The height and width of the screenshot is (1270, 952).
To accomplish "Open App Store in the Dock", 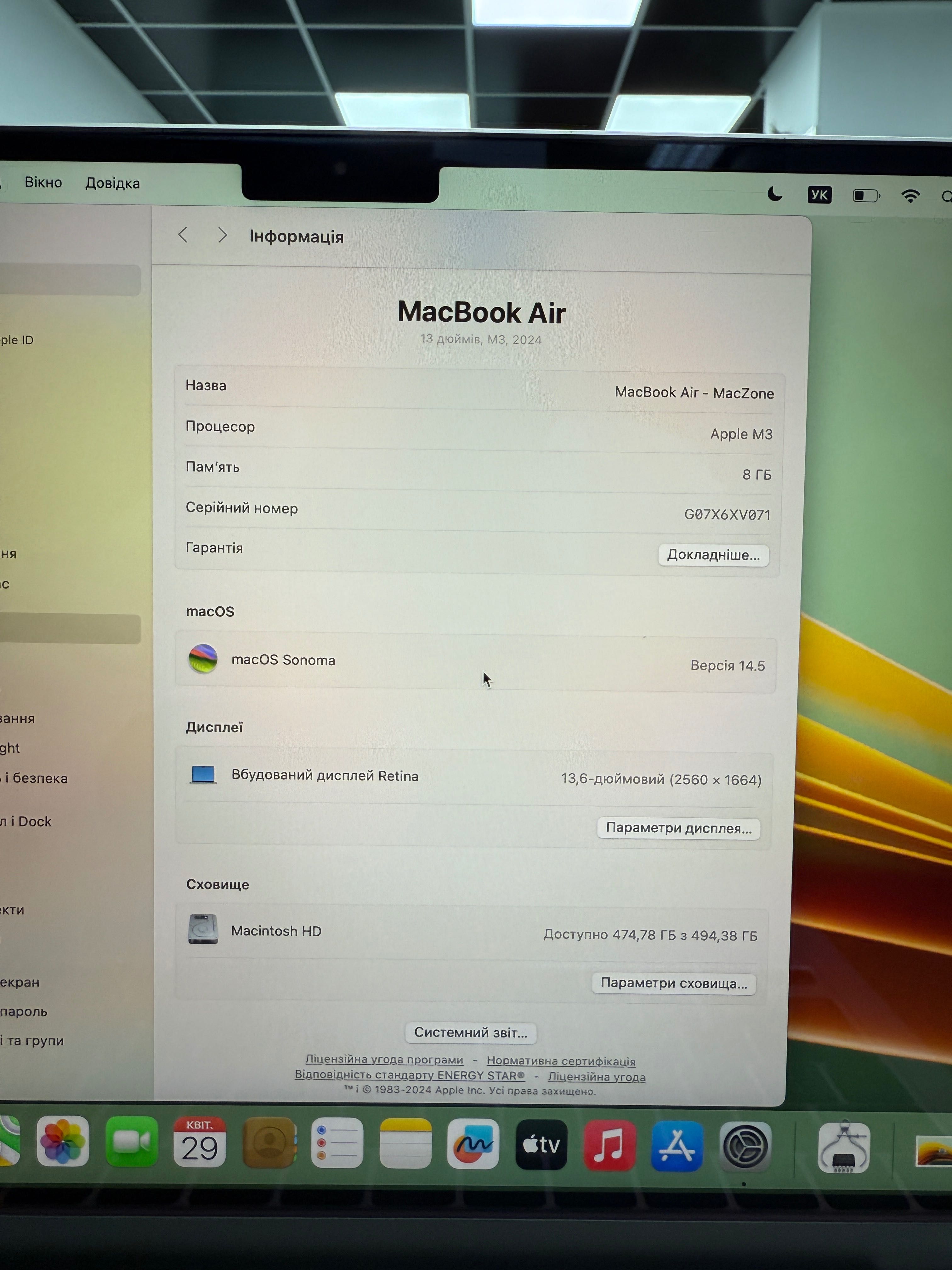I will click(x=677, y=1146).
